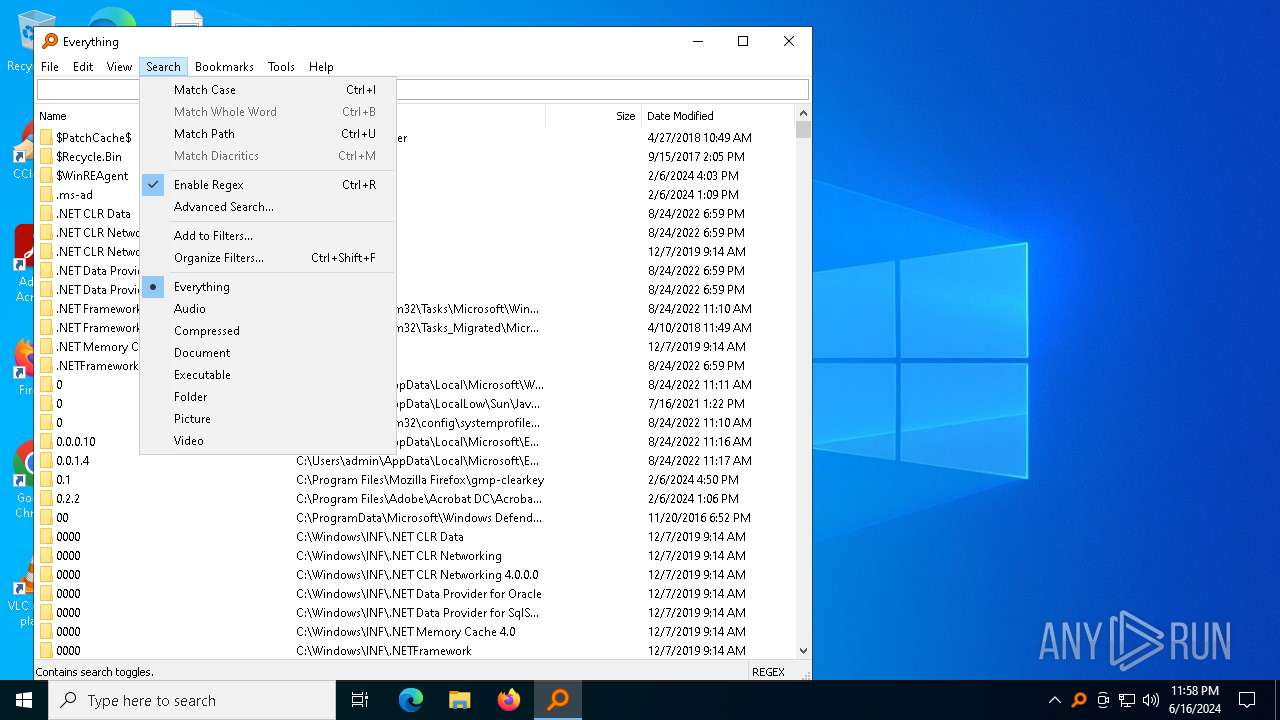Click the REGEX status bar indicator
The image size is (1280, 720).
click(x=768, y=672)
